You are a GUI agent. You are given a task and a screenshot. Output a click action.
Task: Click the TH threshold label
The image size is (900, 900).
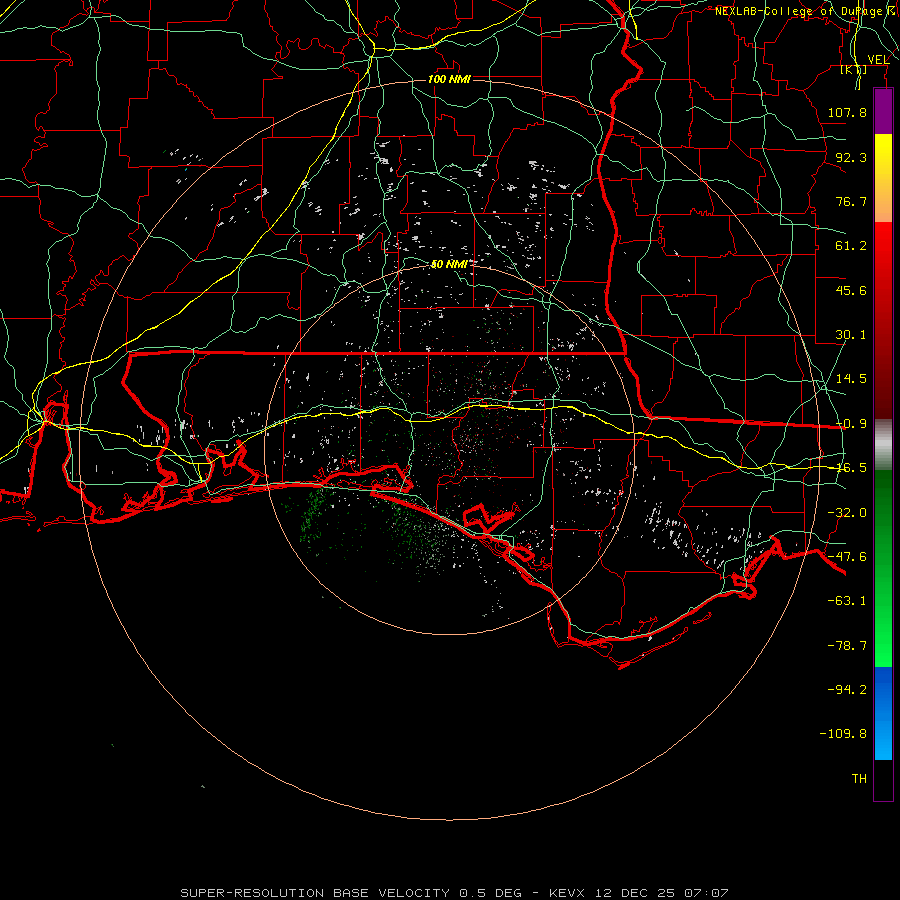coord(859,779)
